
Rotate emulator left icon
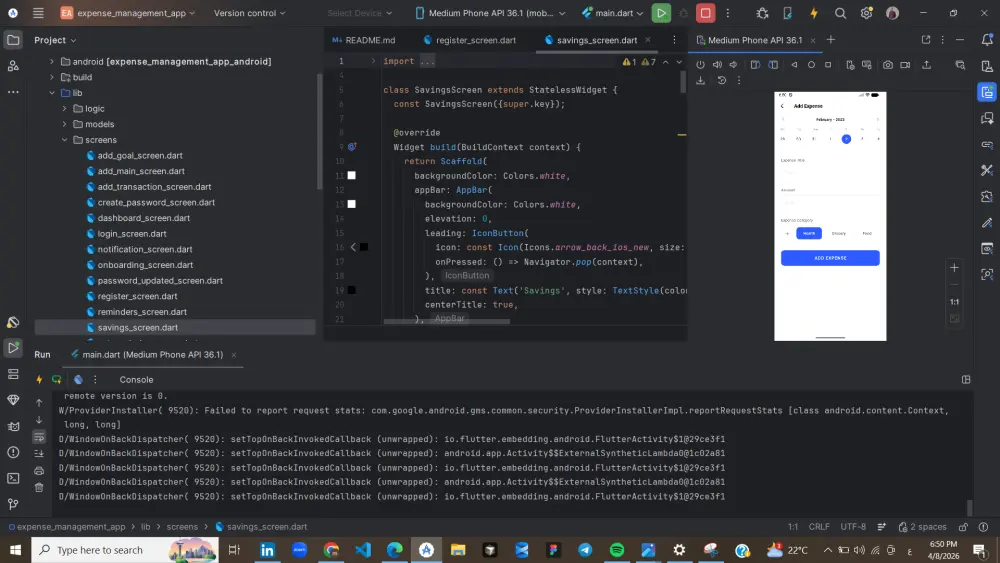coord(755,64)
